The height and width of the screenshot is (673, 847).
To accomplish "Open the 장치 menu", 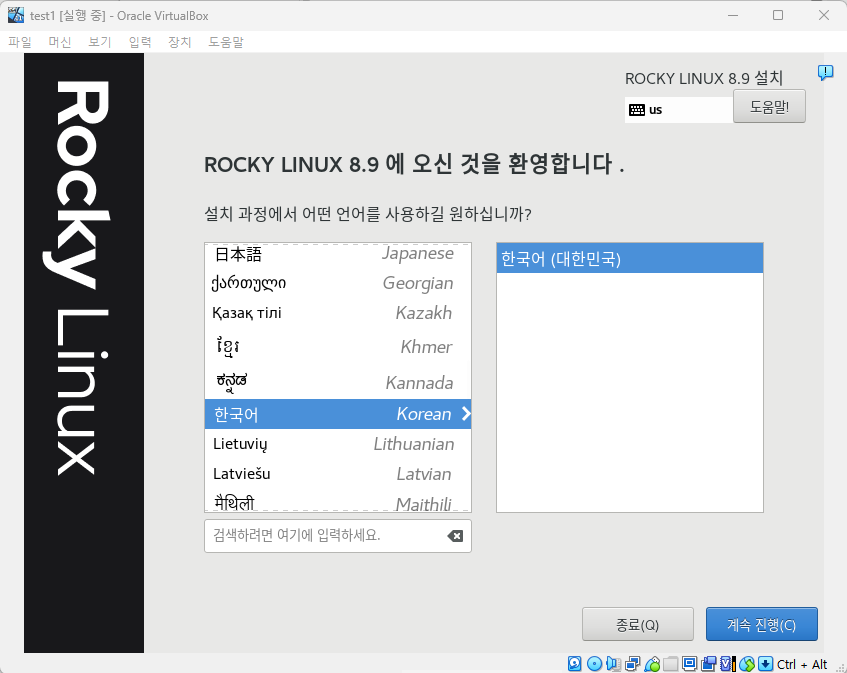I will point(179,42).
